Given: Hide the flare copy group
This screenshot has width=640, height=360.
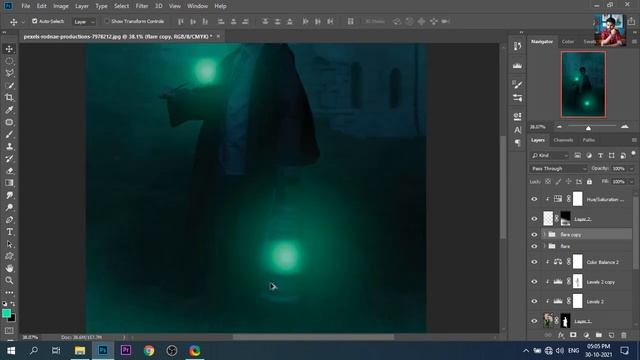Looking at the screenshot, I should coord(534,235).
